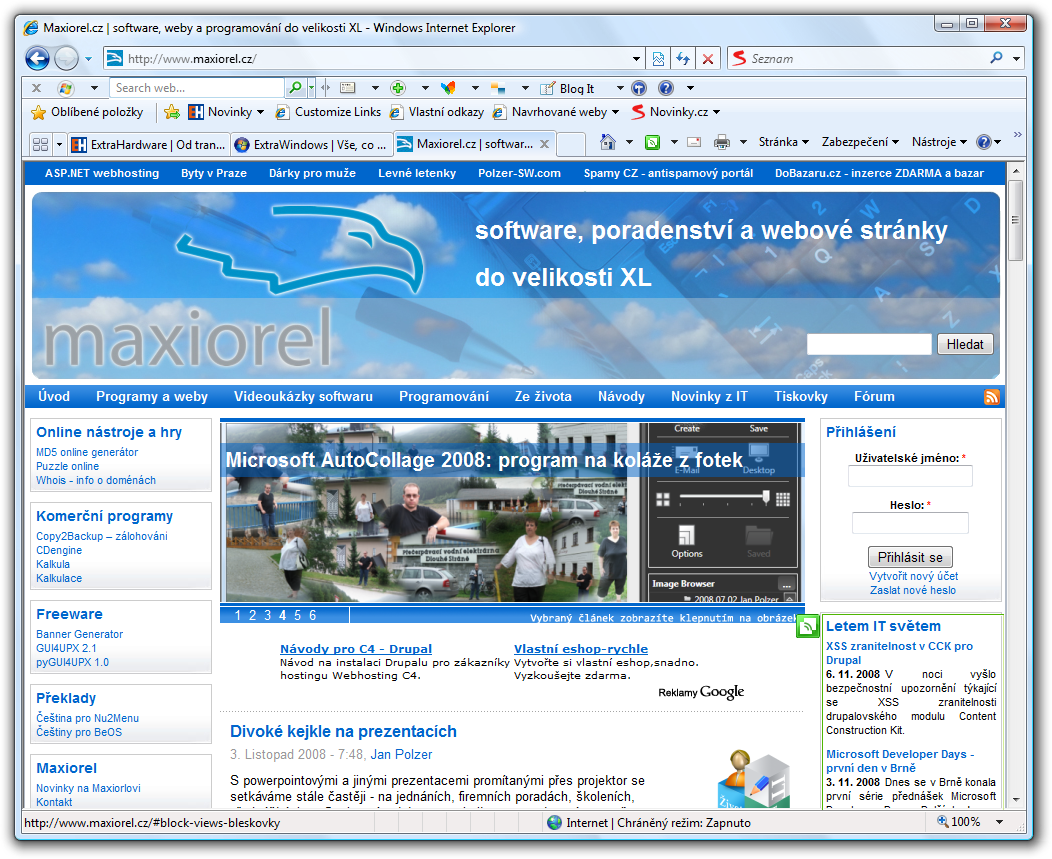The image size is (1052, 859).
Task: Open Novinky.cz on the favorites bar
Action: pos(676,112)
